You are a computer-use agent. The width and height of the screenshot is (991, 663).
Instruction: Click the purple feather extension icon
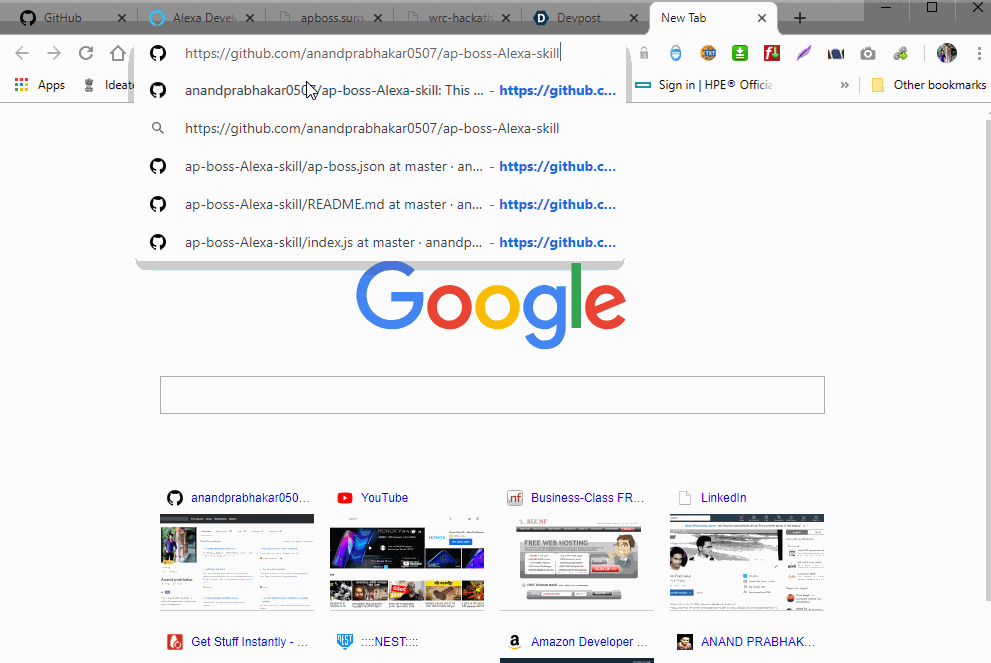[x=803, y=53]
